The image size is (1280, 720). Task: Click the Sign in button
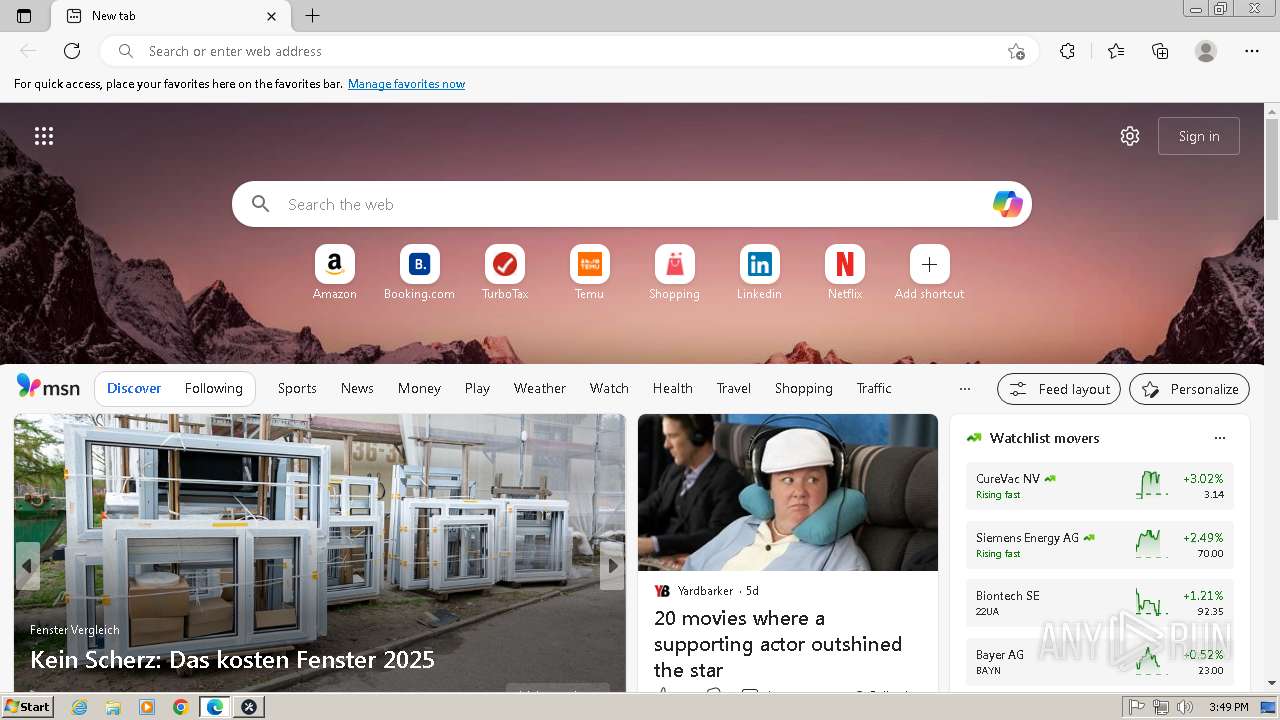coord(1199,136)
